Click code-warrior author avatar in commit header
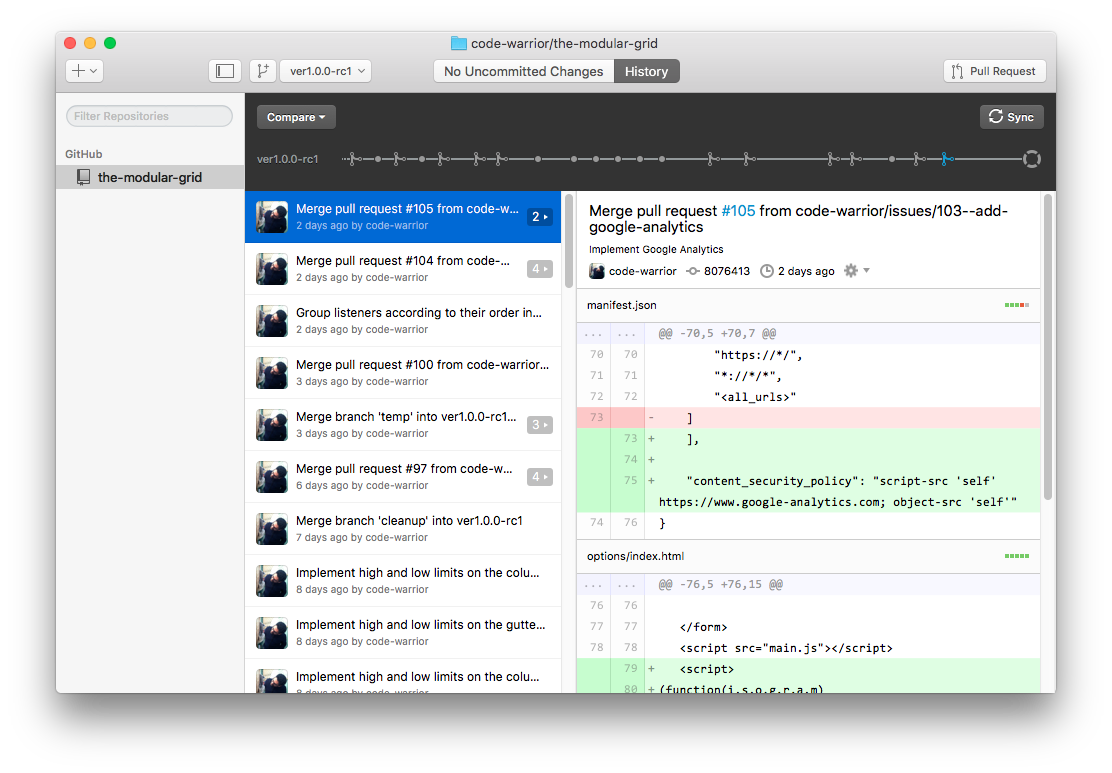This screenshot has height=773, width=1112. pyautogui.click(x=596, y=271)
